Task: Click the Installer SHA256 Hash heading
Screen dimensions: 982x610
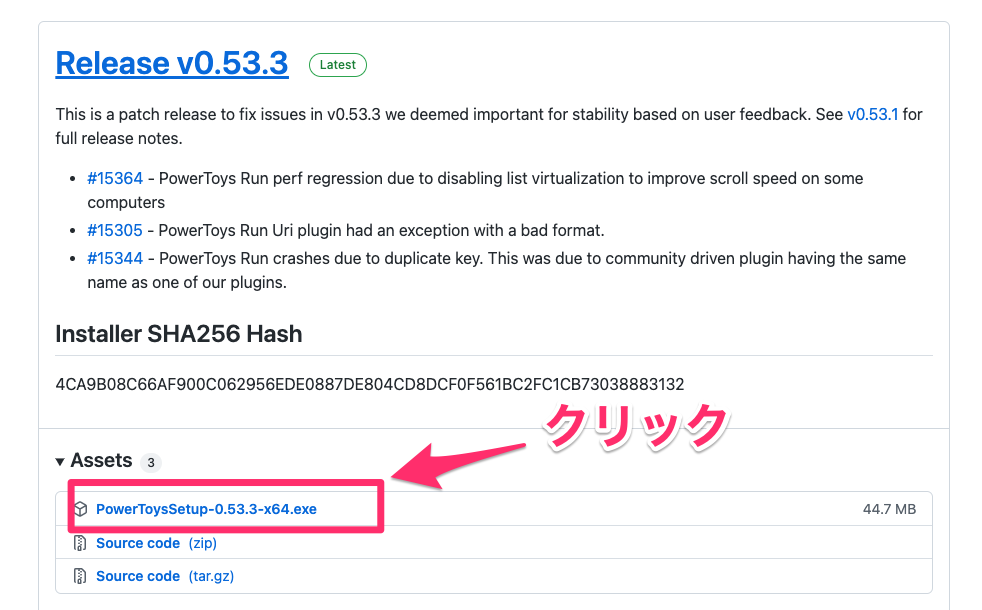Action: pyautogui.click(x=179, y=334)
